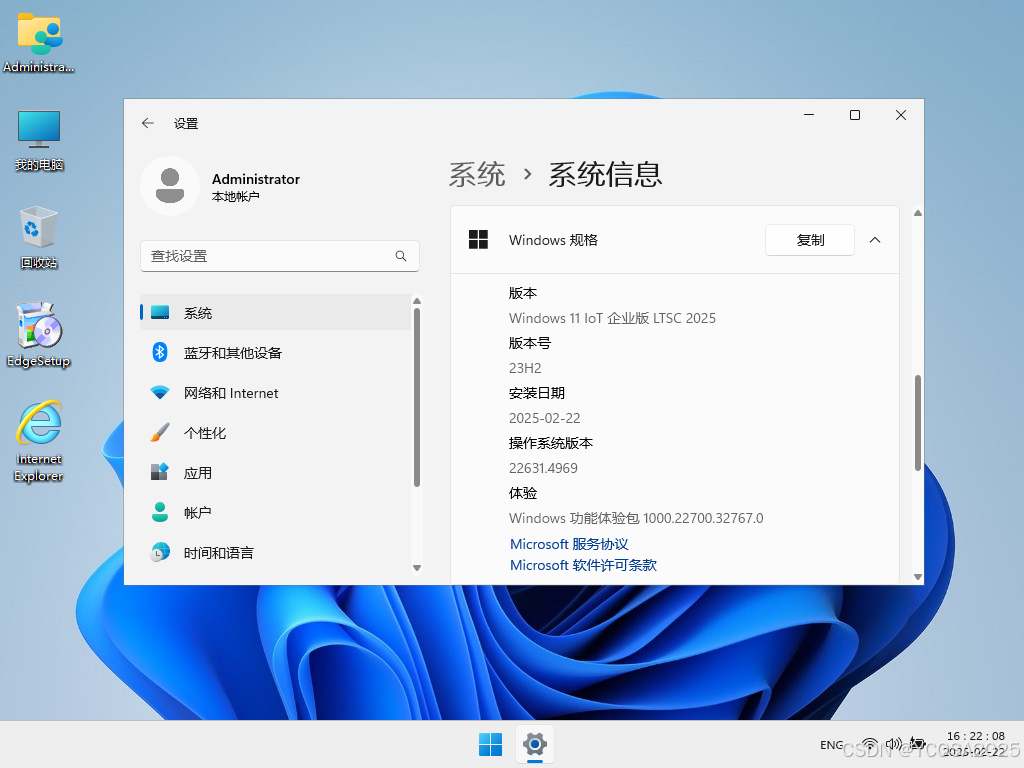The width and height of the screenshot is (1024, 768).
Task: Click the sidebar scrollbar down arrow
Action: pos(417,568)
